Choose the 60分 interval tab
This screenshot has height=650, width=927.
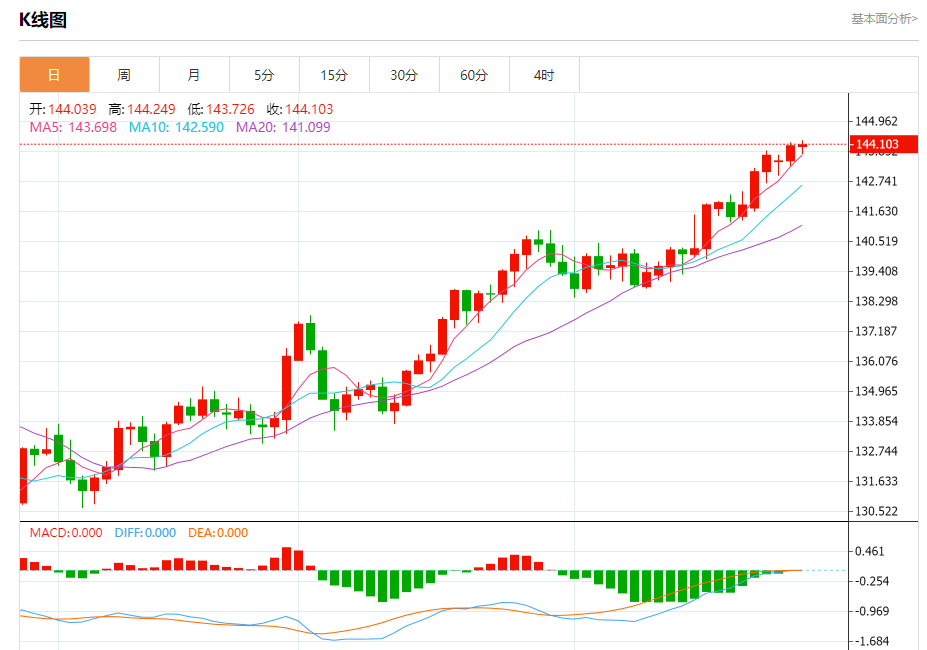[474, 75]
